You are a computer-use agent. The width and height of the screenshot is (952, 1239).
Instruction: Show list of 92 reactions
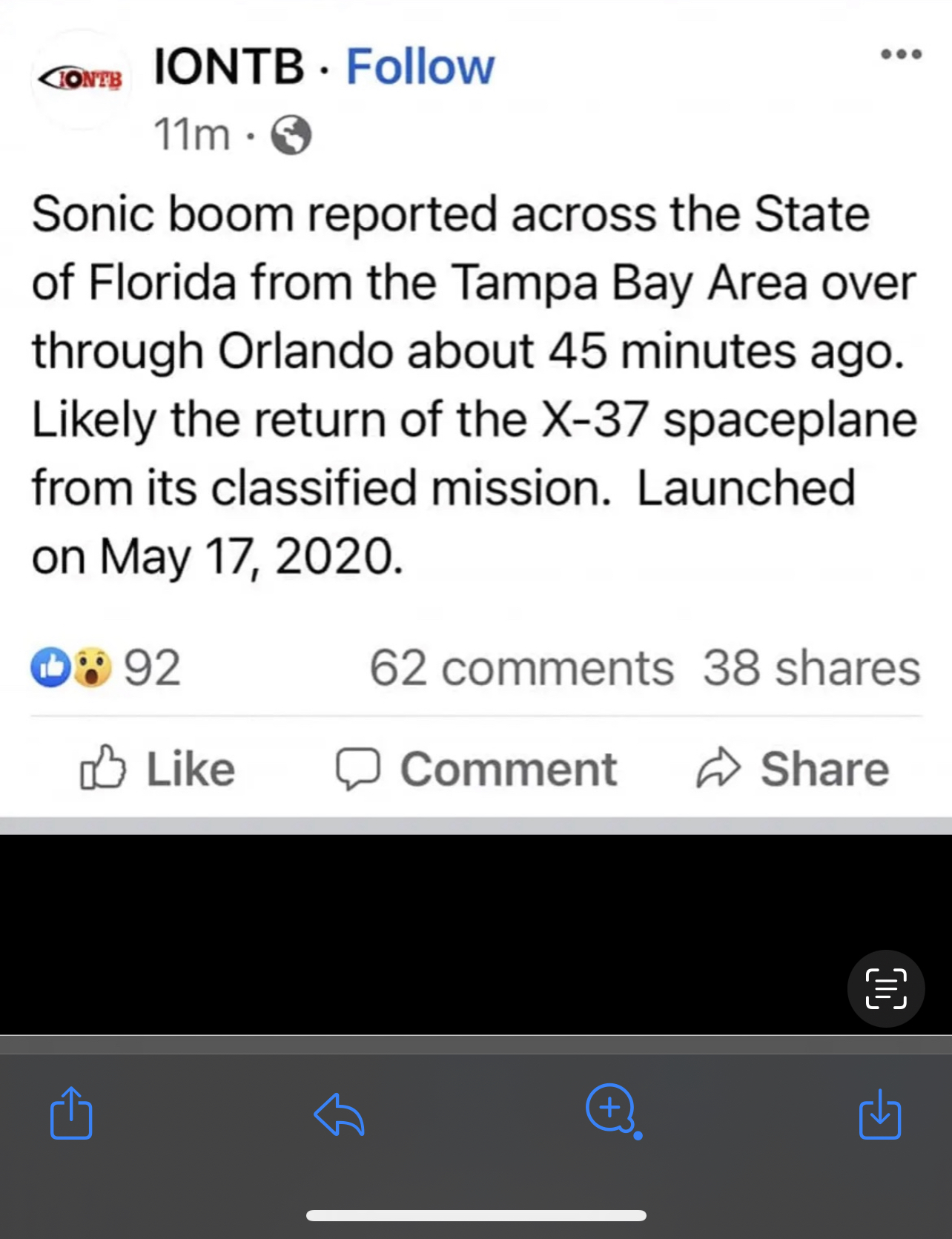pyautogui.click(x=152, y=667)
